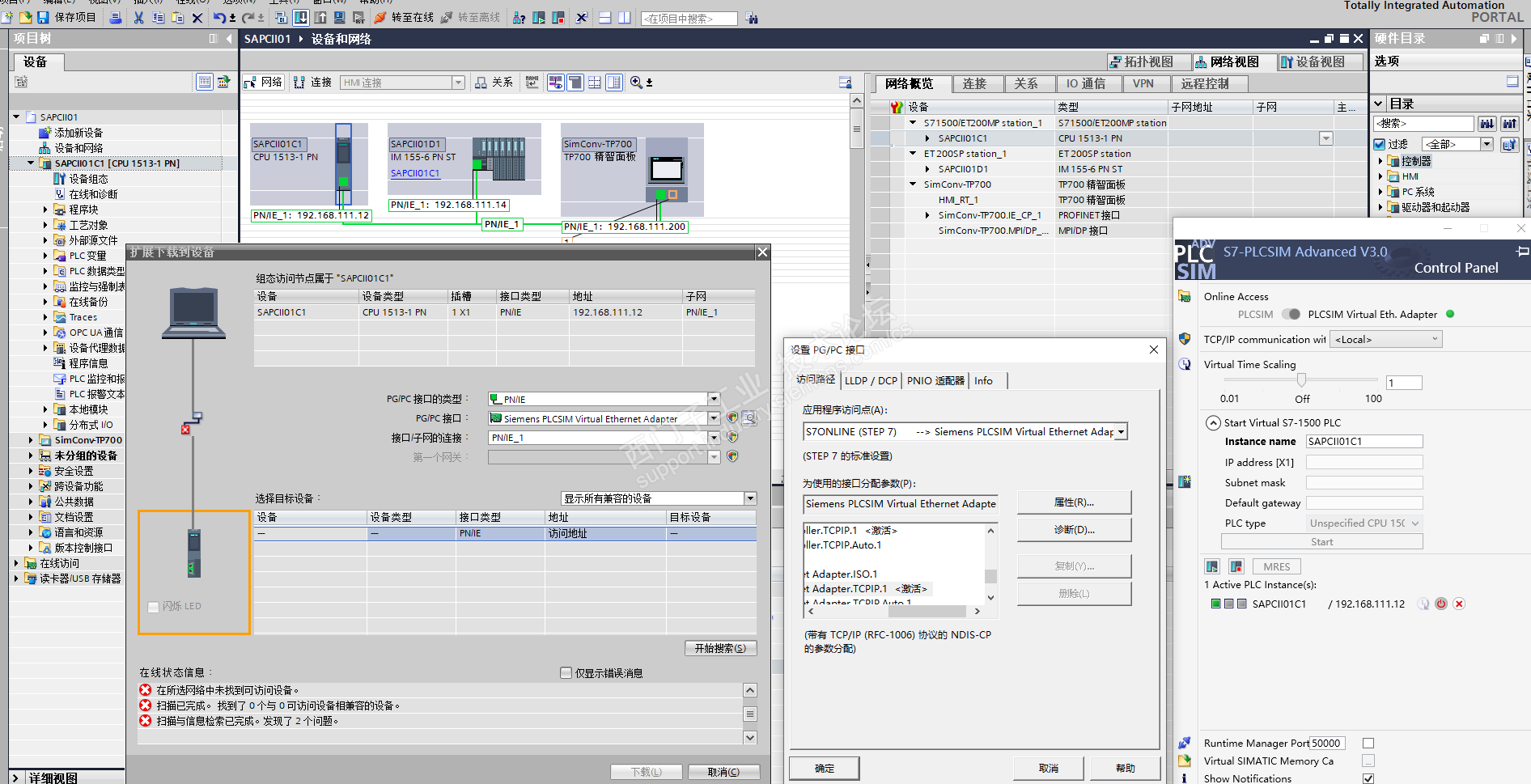The height and width of the screenshot is (784, 1531).
Task: Open the PG/PC interface type dropdown
Action: click(714, 399)
